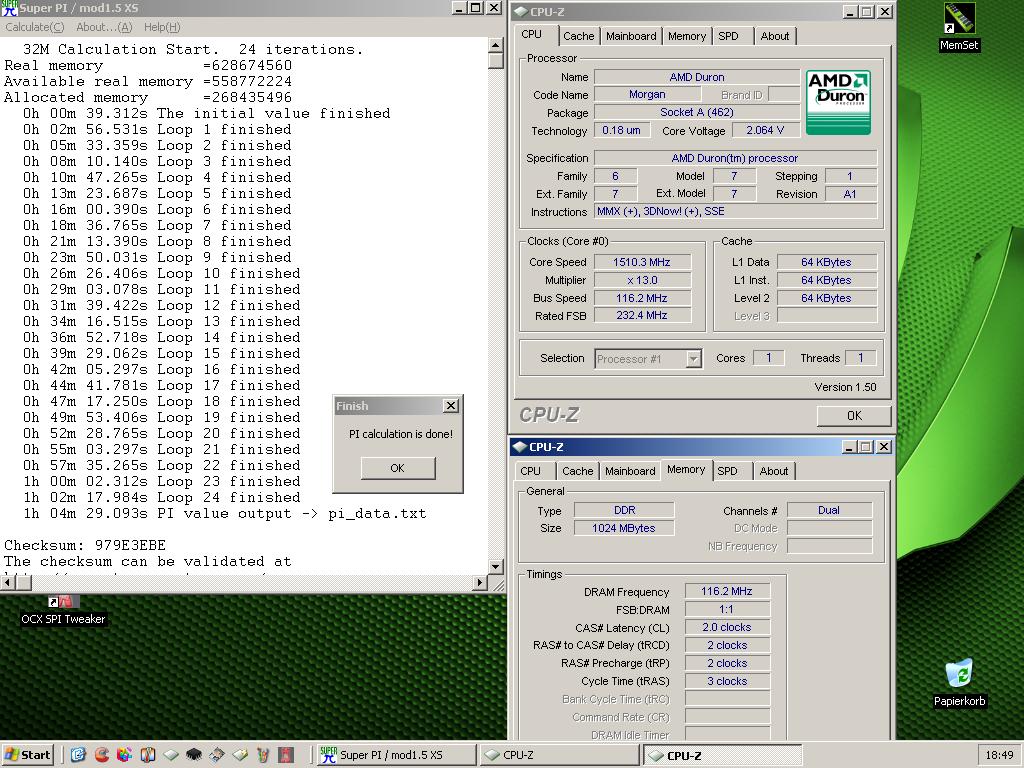The width and height of the screenshot is (1024, 768).
Task: Click OK in the upper CPU-Z window
Action: point(854,416)
